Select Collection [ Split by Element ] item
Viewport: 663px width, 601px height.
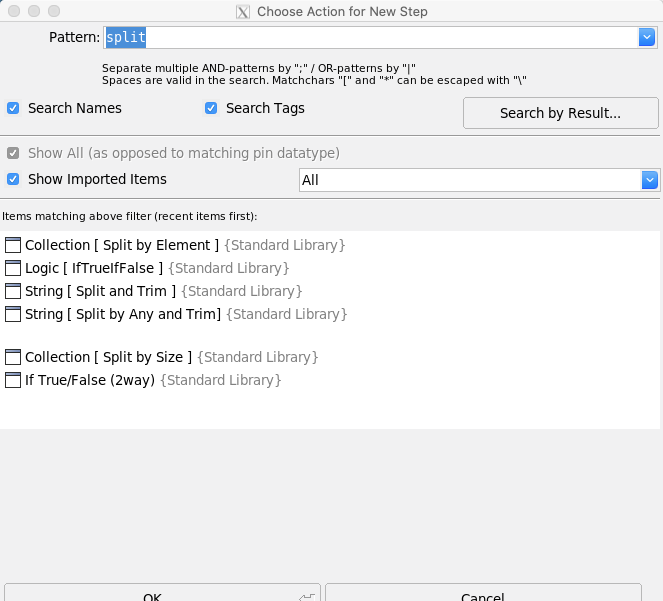pos(121,245)
